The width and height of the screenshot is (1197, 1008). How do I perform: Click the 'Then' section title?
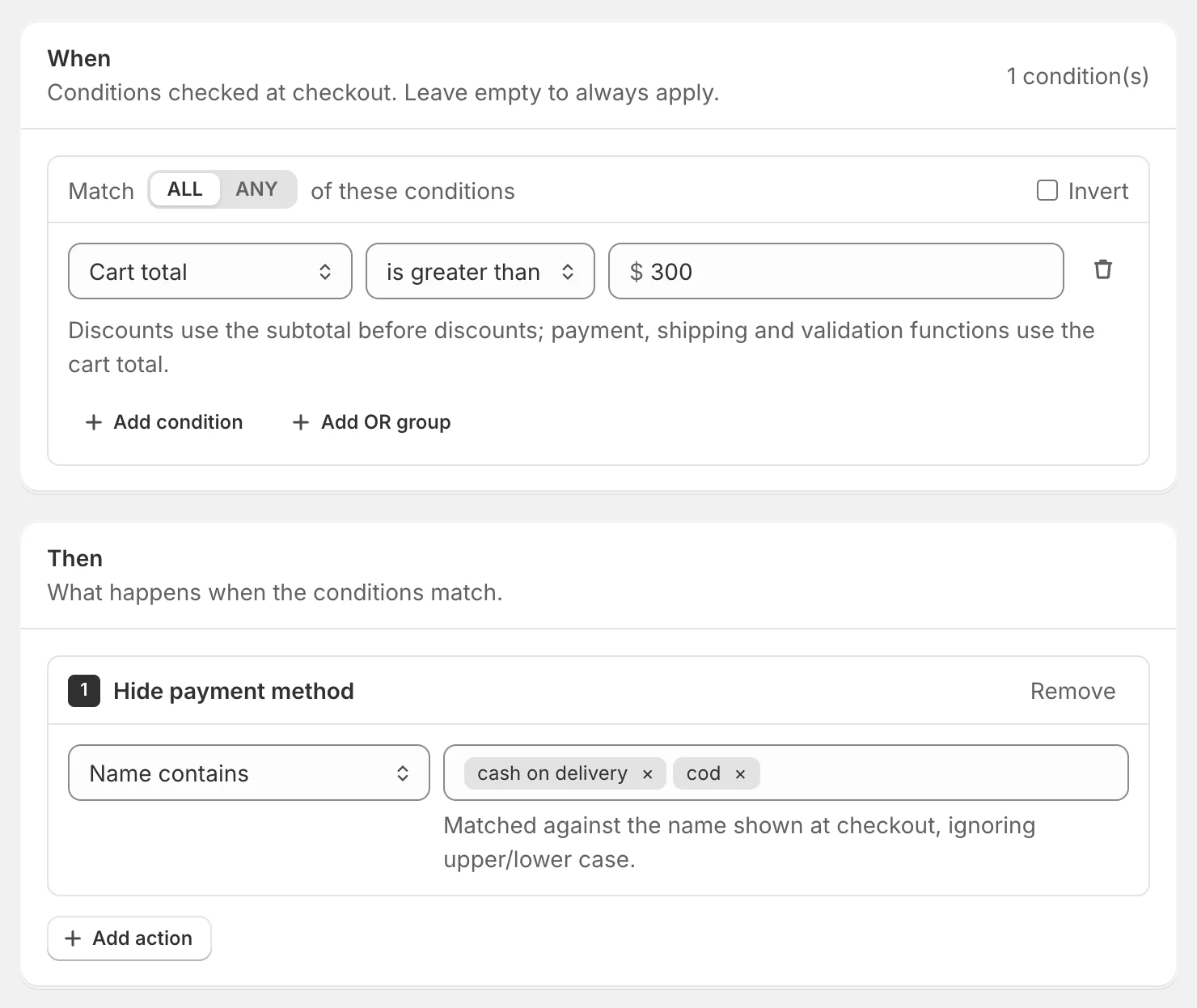coord(75,558)
